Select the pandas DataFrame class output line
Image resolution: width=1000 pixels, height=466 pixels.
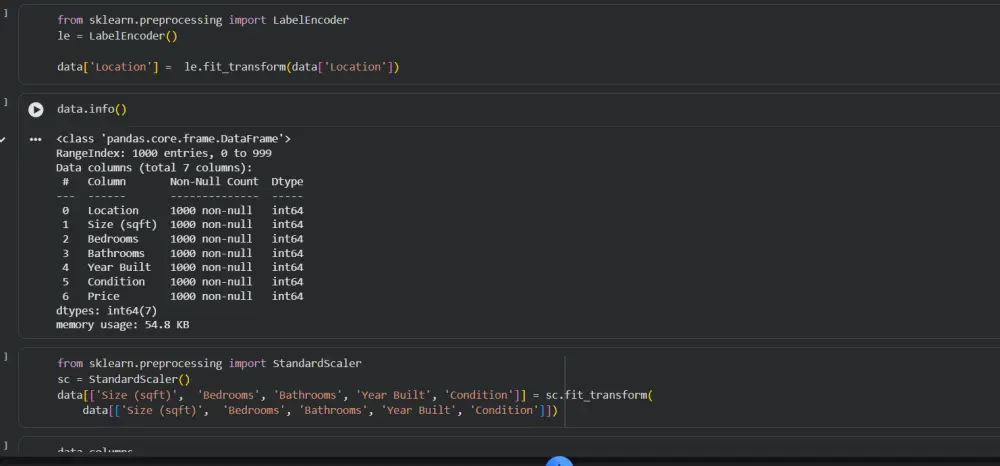pyautogui.click(x=173, y=138)
